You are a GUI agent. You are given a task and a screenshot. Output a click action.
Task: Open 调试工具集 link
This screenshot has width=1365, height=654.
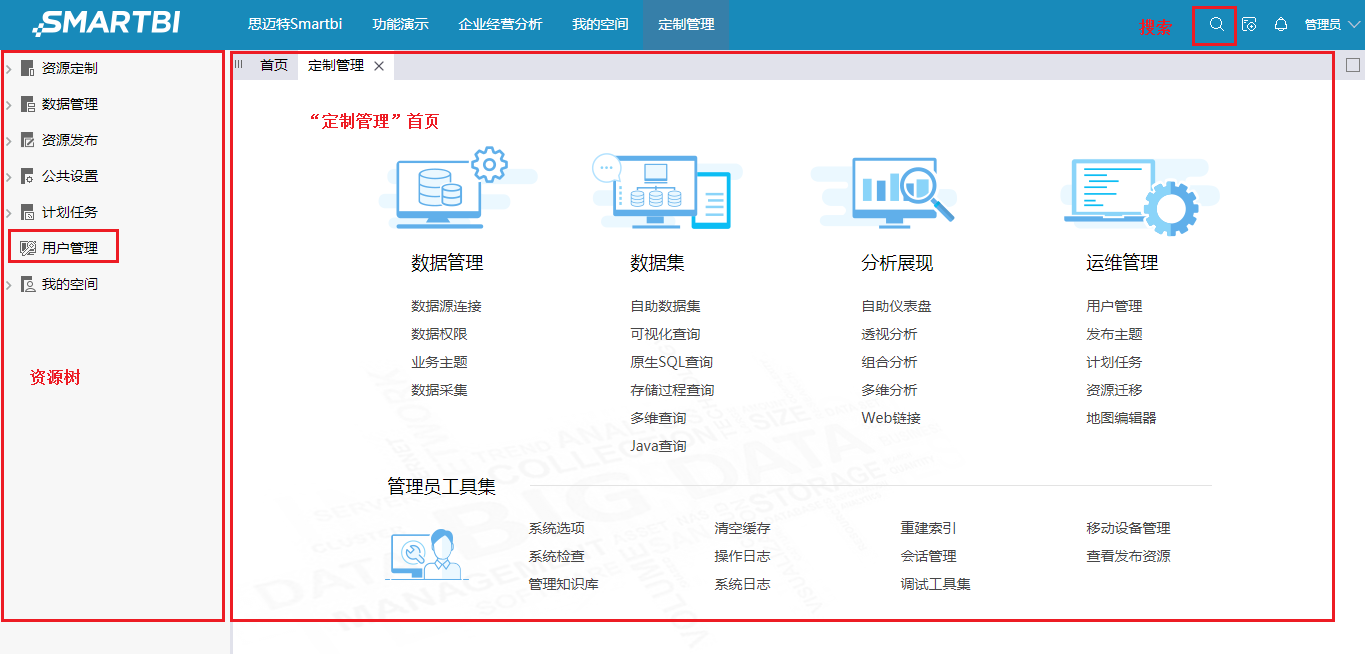(935, 584)
